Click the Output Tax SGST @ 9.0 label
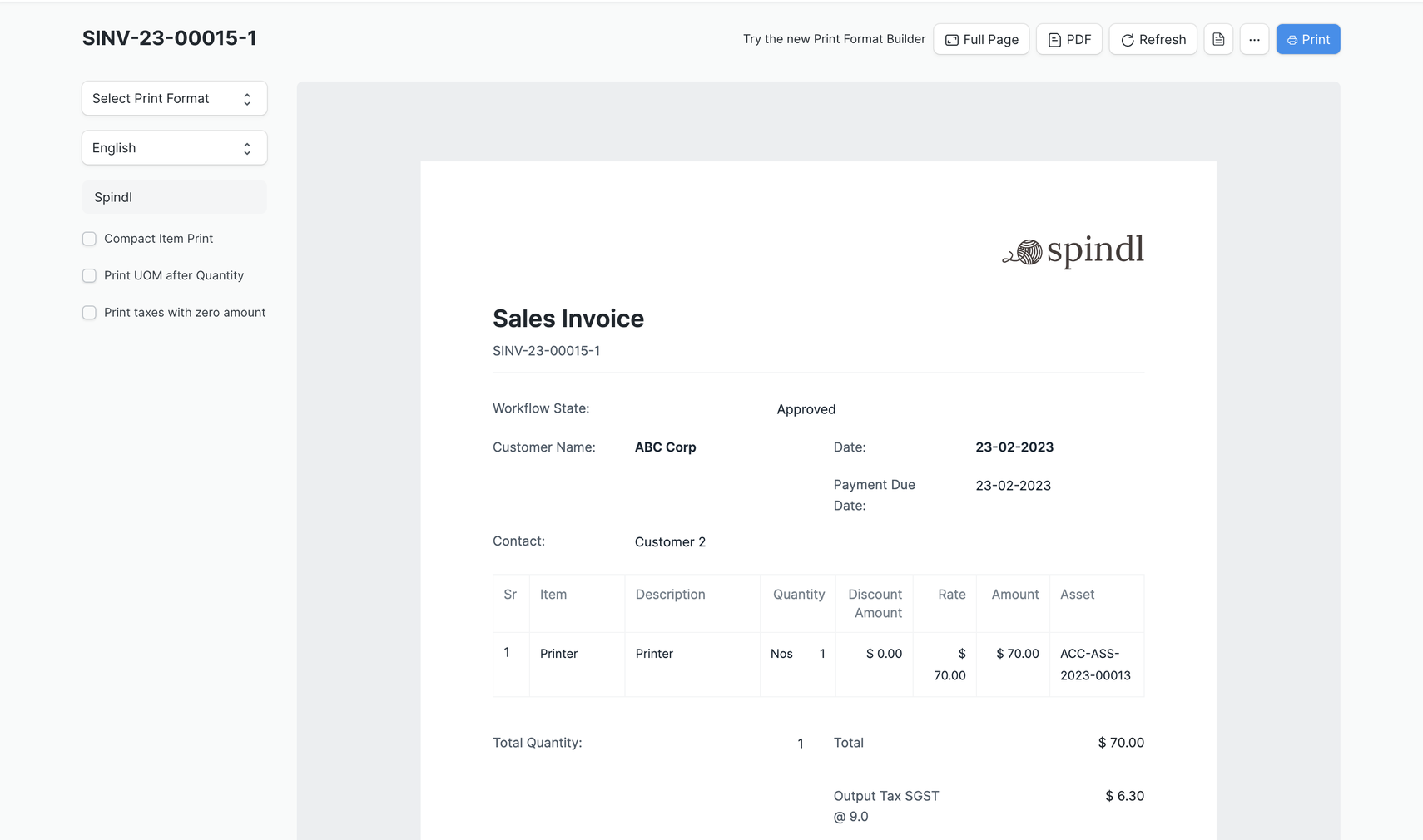 (x=886, y=806)
